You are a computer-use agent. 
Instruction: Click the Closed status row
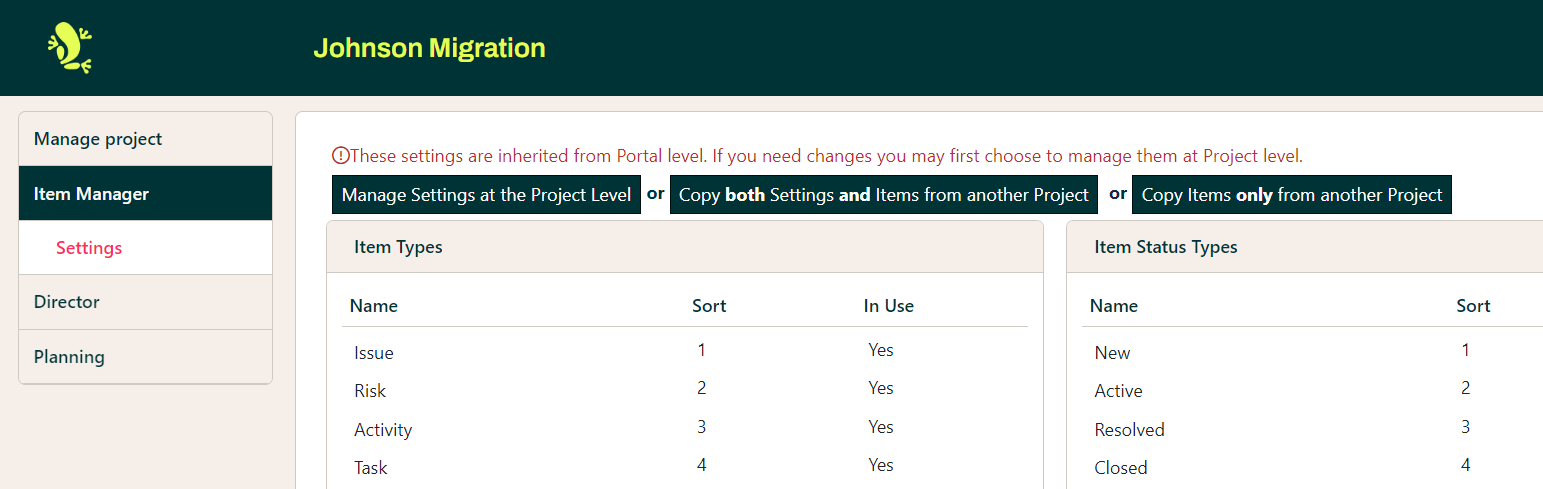(1121, 468)
